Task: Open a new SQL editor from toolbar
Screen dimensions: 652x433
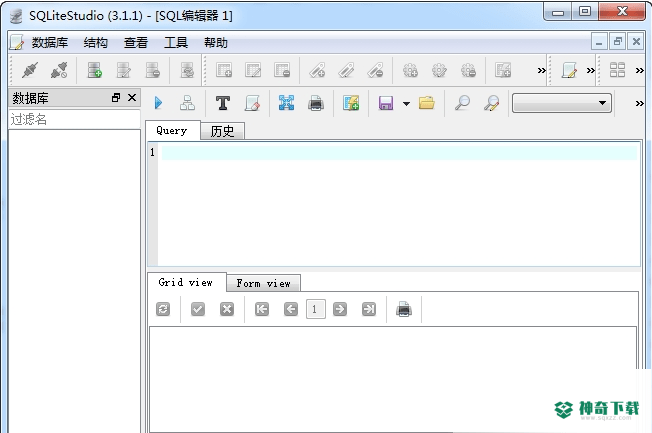Action: click(569, 70)
